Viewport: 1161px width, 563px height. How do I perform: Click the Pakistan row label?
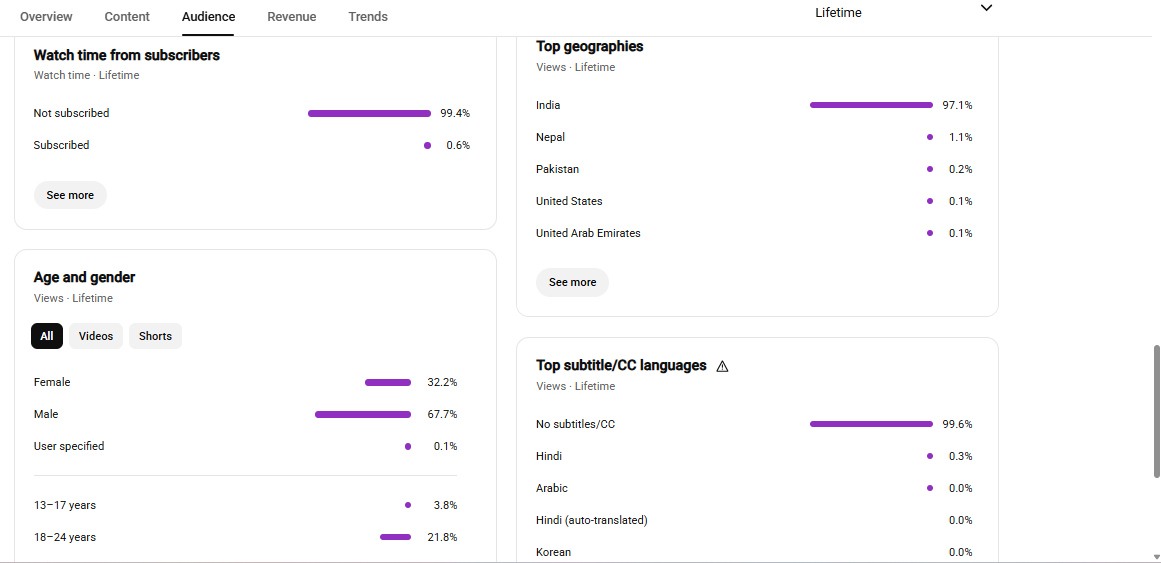pyautogui.click(x=558, y=169)
